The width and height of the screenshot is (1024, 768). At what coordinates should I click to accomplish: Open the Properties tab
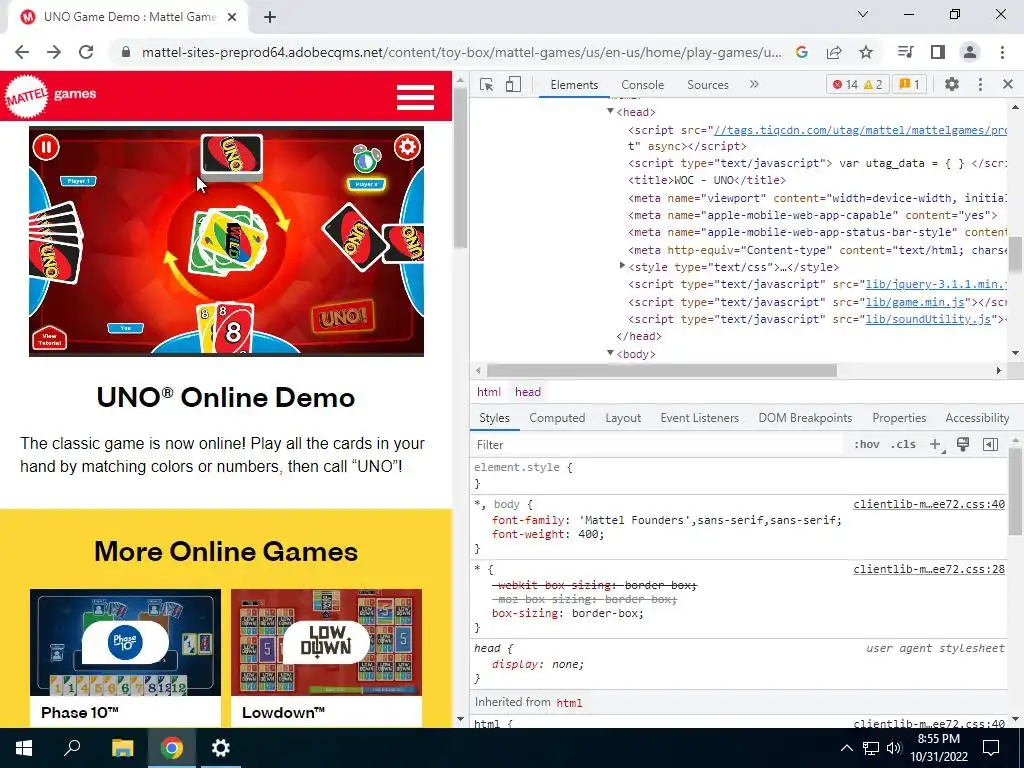pos(899,418)
